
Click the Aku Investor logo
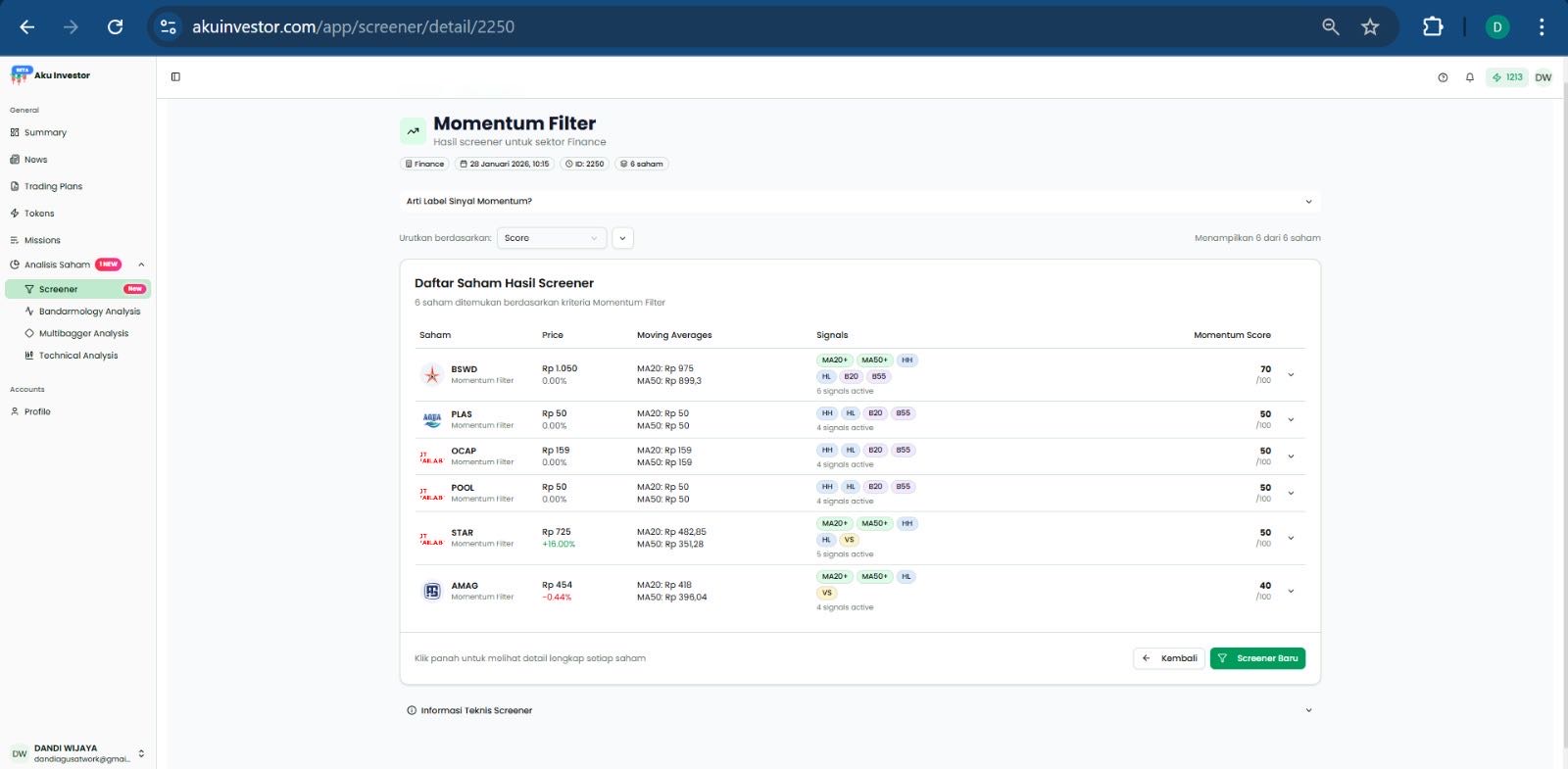(x=51, y=75)
